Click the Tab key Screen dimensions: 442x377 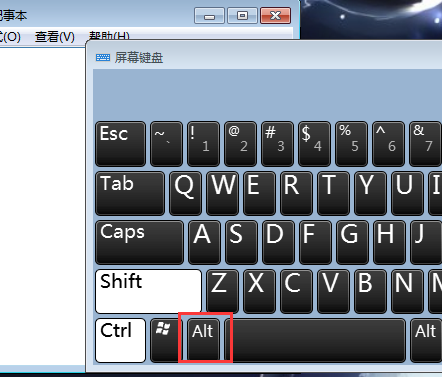(x=130, y=193)
